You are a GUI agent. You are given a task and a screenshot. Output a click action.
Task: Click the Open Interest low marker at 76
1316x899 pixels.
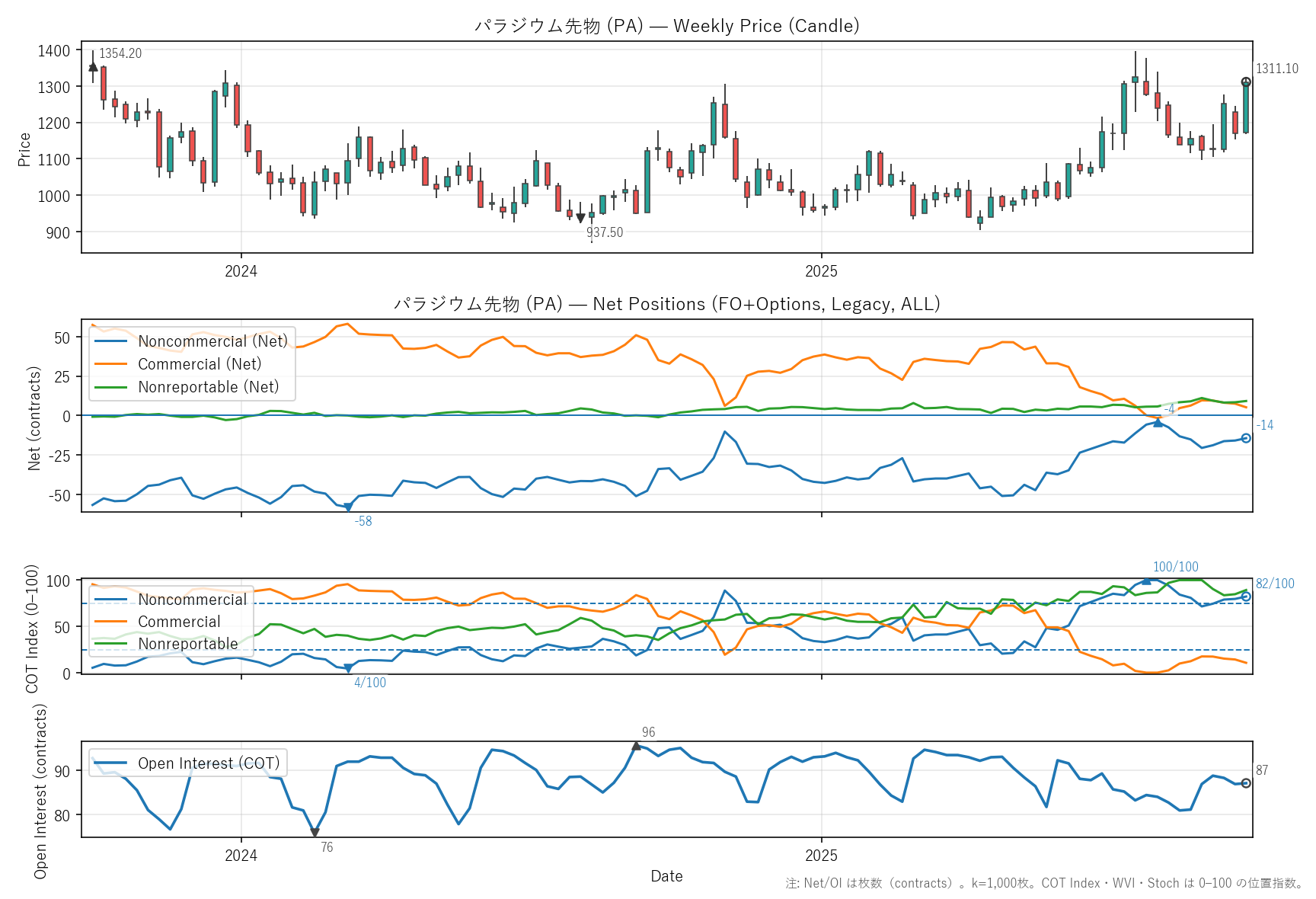pos(315,833)
